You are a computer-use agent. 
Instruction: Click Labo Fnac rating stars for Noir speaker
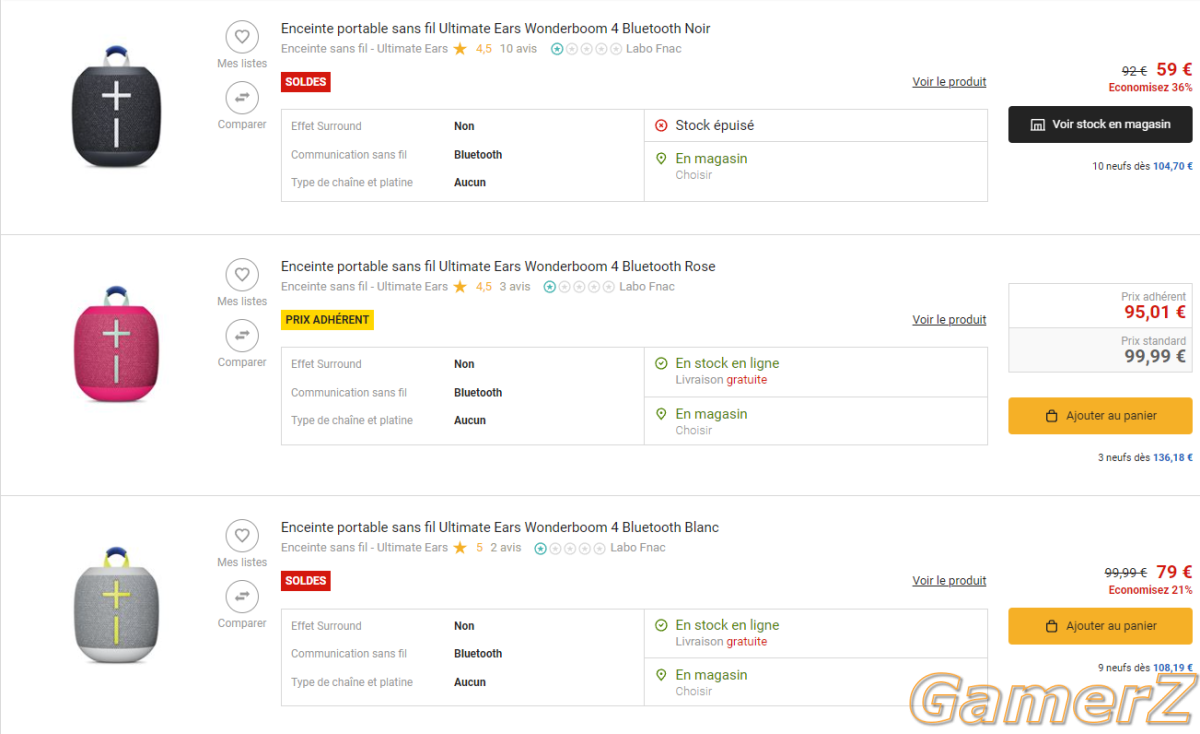click(586, 48)
